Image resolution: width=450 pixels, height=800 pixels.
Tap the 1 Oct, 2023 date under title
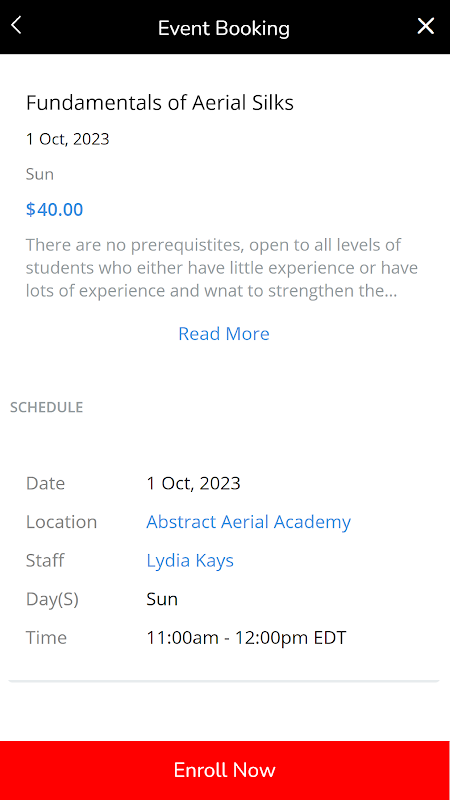click(68, 139)
